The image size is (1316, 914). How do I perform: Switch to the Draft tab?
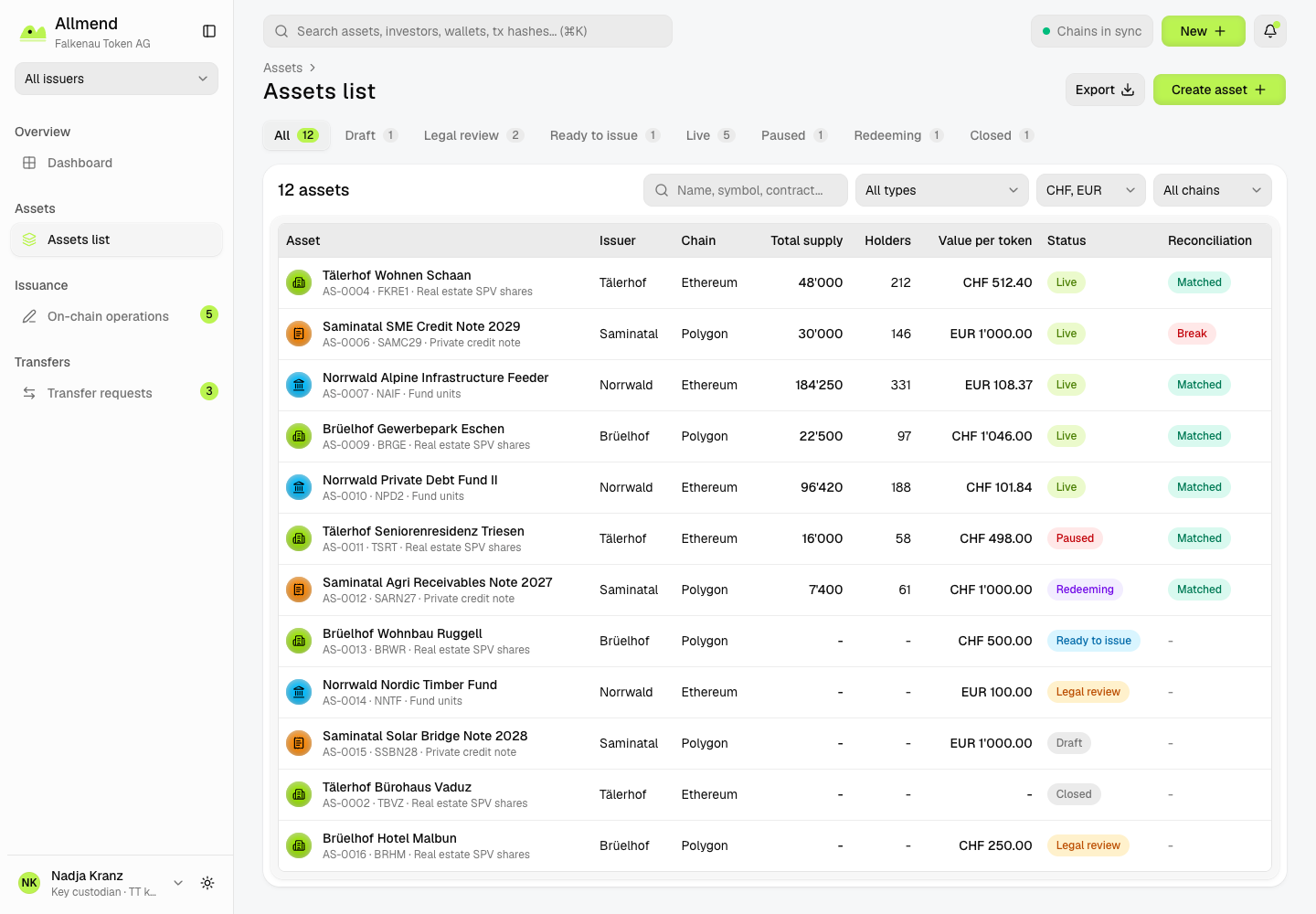tap(371, 135)
